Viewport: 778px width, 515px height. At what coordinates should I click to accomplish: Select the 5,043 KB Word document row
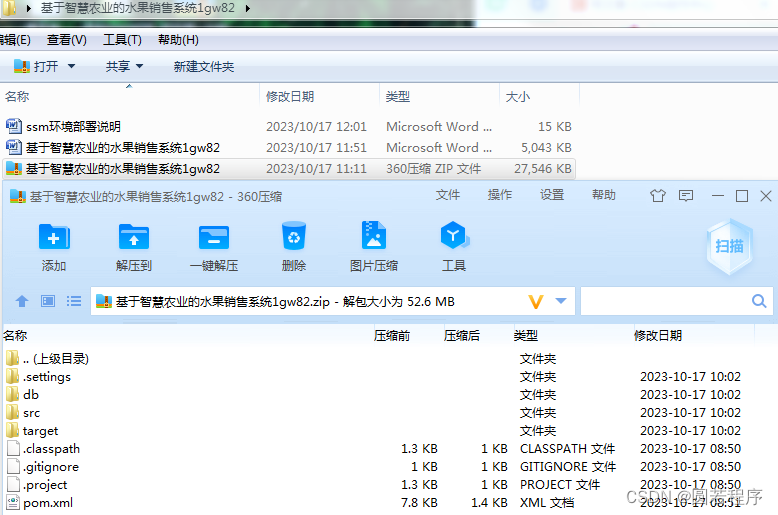coord(289,148)
